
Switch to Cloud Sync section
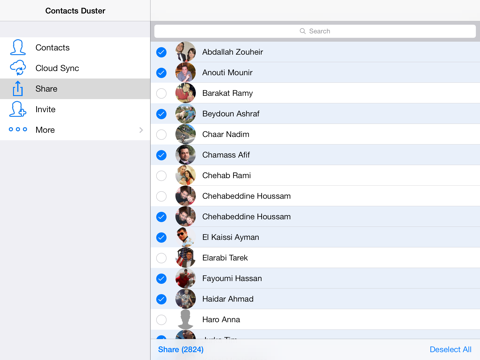tap(57, 68)
